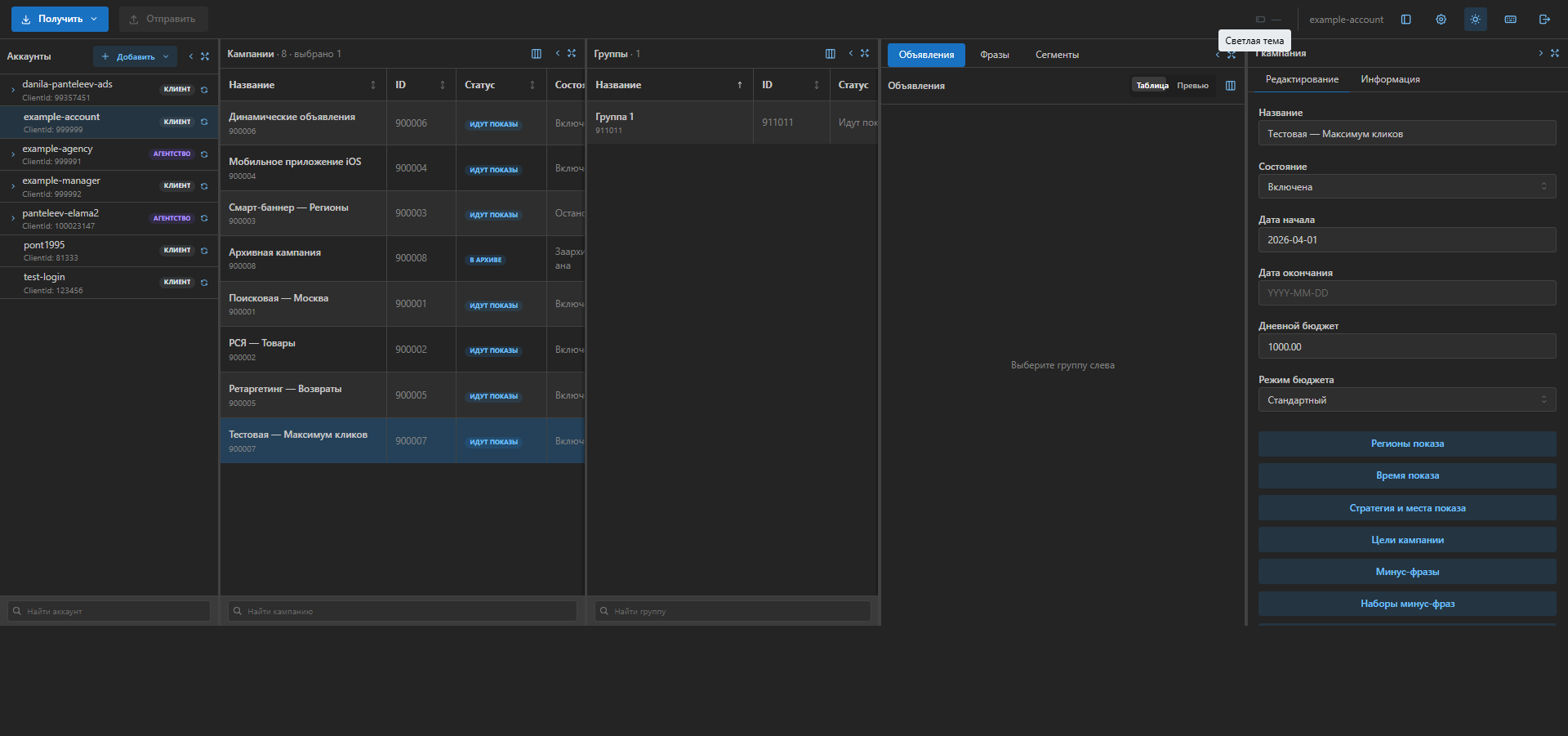Viewport: 1568px width, 736px height.
Task: Open Стратегия и места показа
Action: (x=1407, y=508)
